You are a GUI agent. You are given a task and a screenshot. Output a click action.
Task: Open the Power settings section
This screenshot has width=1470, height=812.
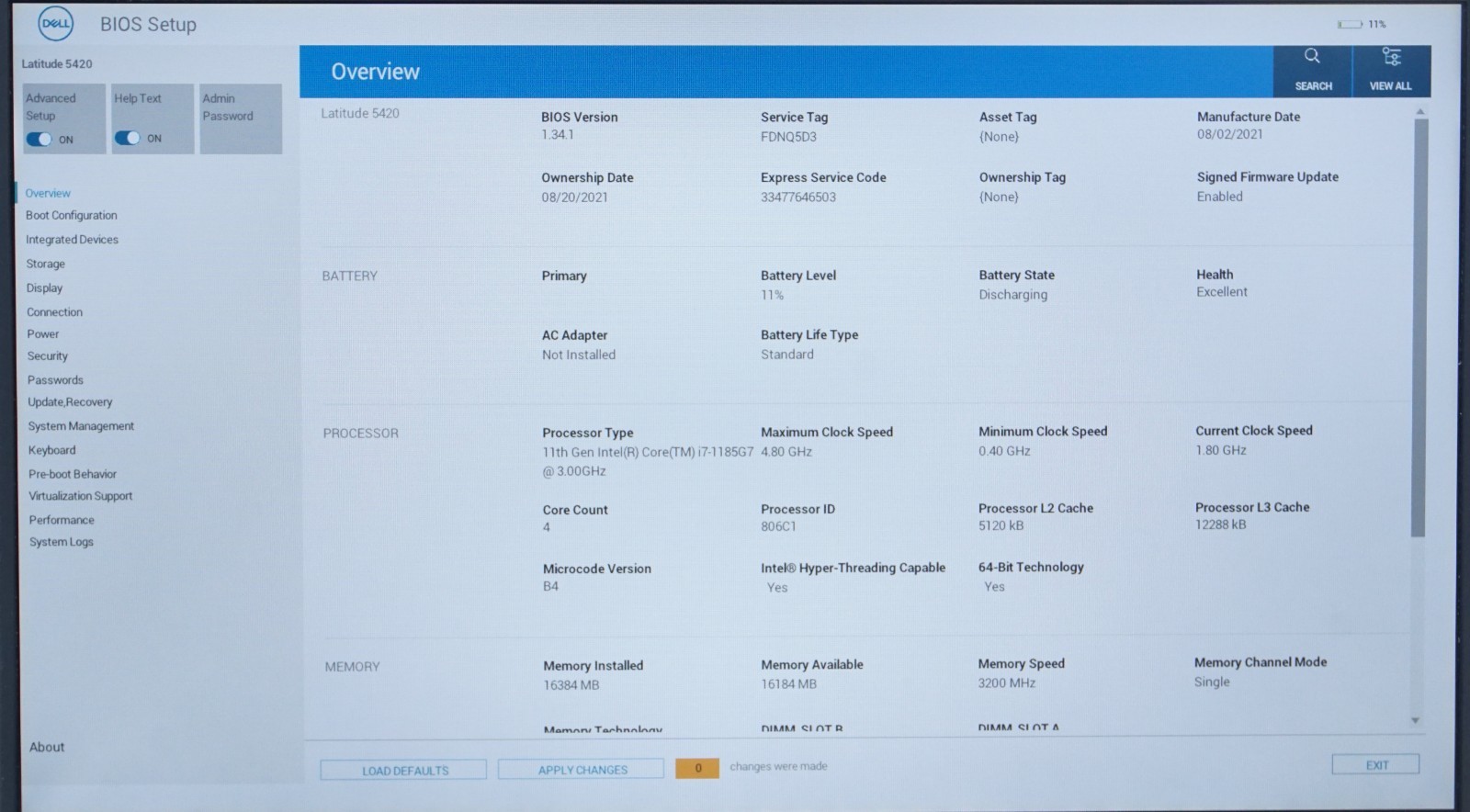click(43, 334)
